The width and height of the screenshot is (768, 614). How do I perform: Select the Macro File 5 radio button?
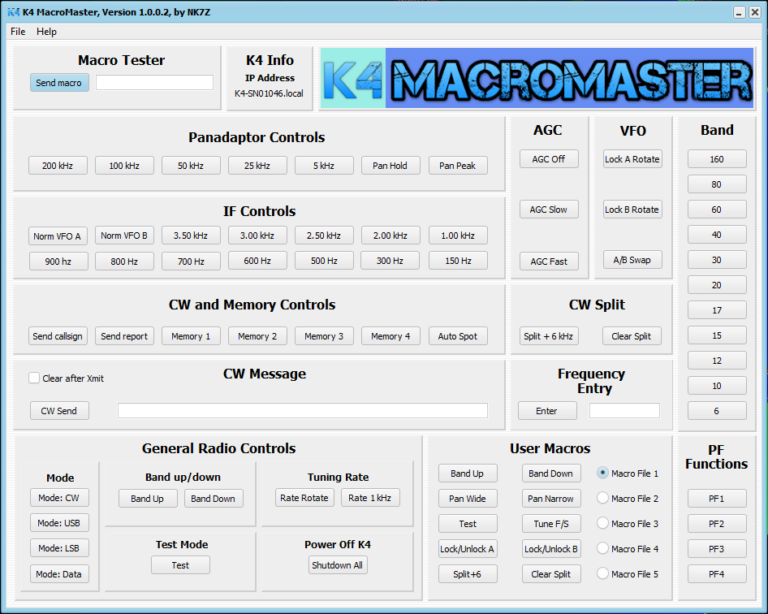click(x=602, y=573)
